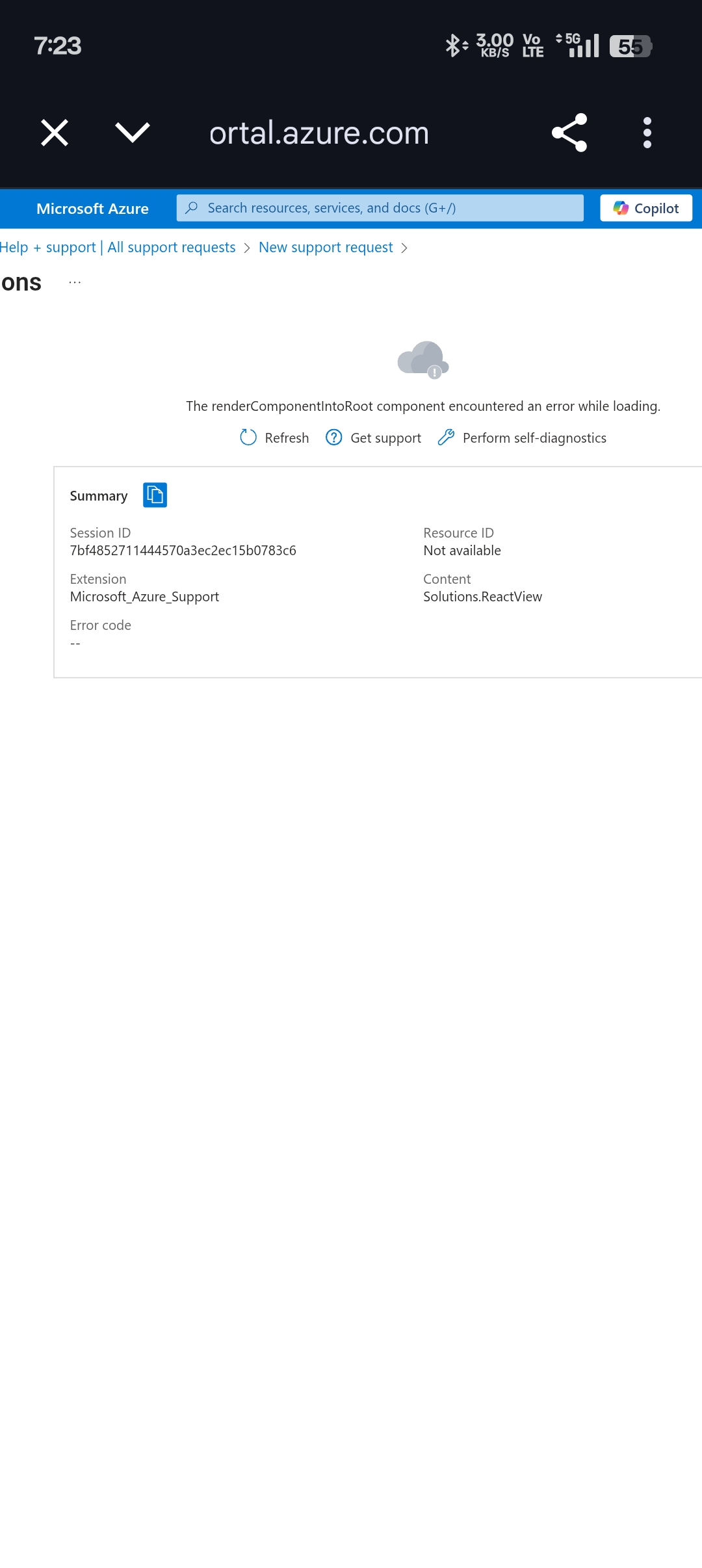Viewport: 702px width, 1568px height.
Task: Tap the battery level indicator
Action: 630,46
